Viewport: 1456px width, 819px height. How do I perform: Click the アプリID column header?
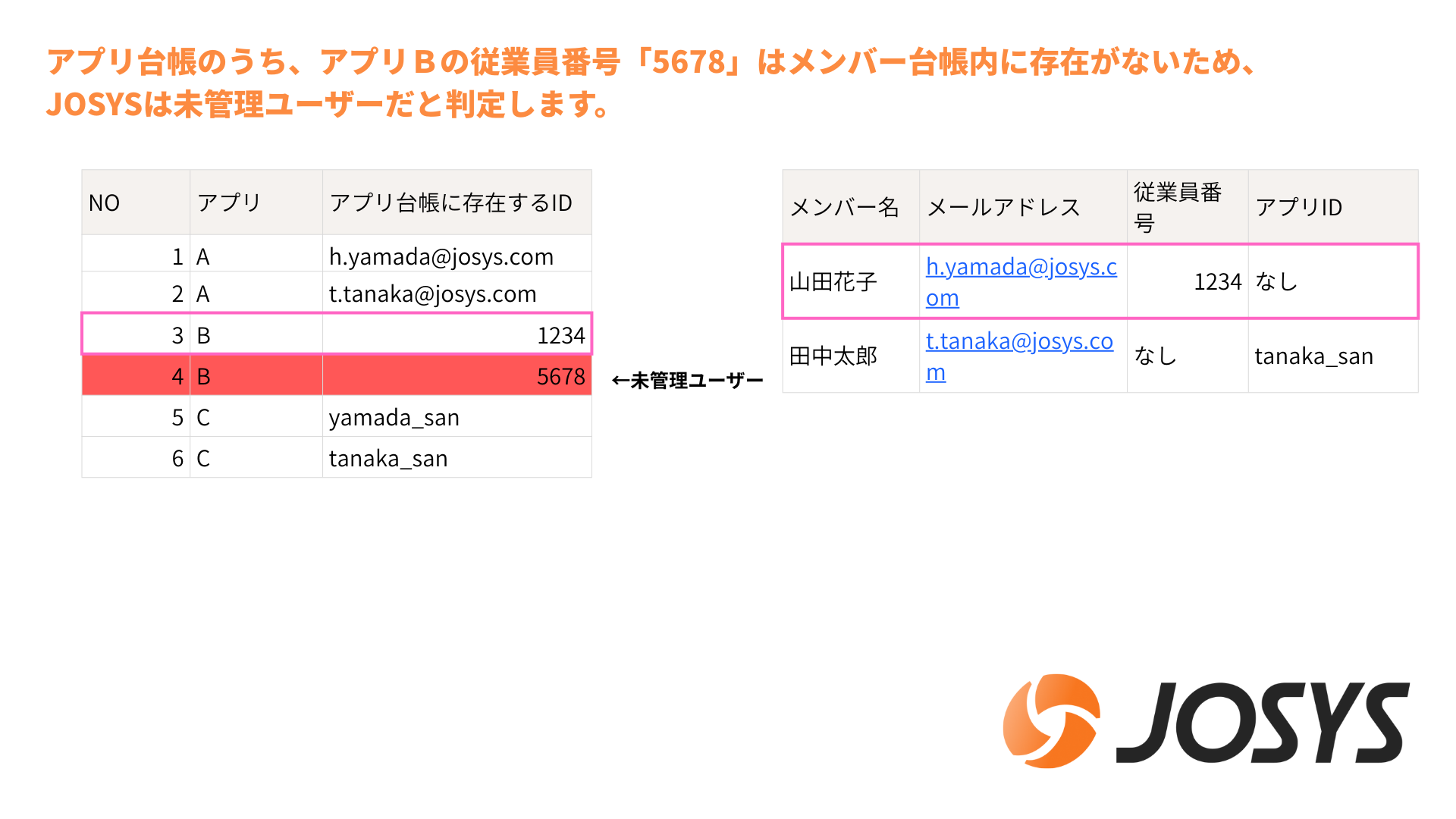coord(1298,206)
